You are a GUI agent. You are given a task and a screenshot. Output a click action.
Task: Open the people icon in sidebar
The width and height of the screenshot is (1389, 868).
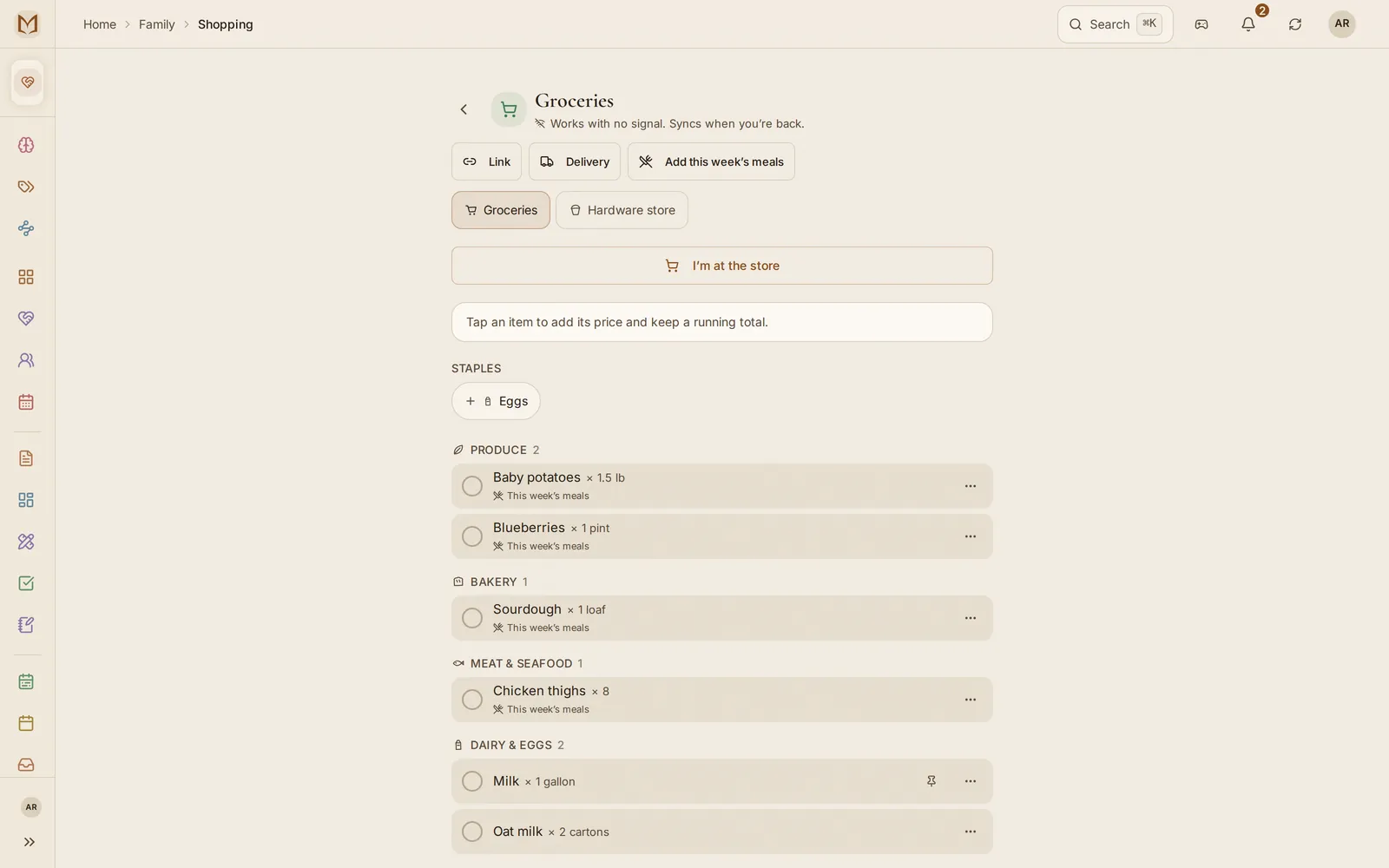26,360
